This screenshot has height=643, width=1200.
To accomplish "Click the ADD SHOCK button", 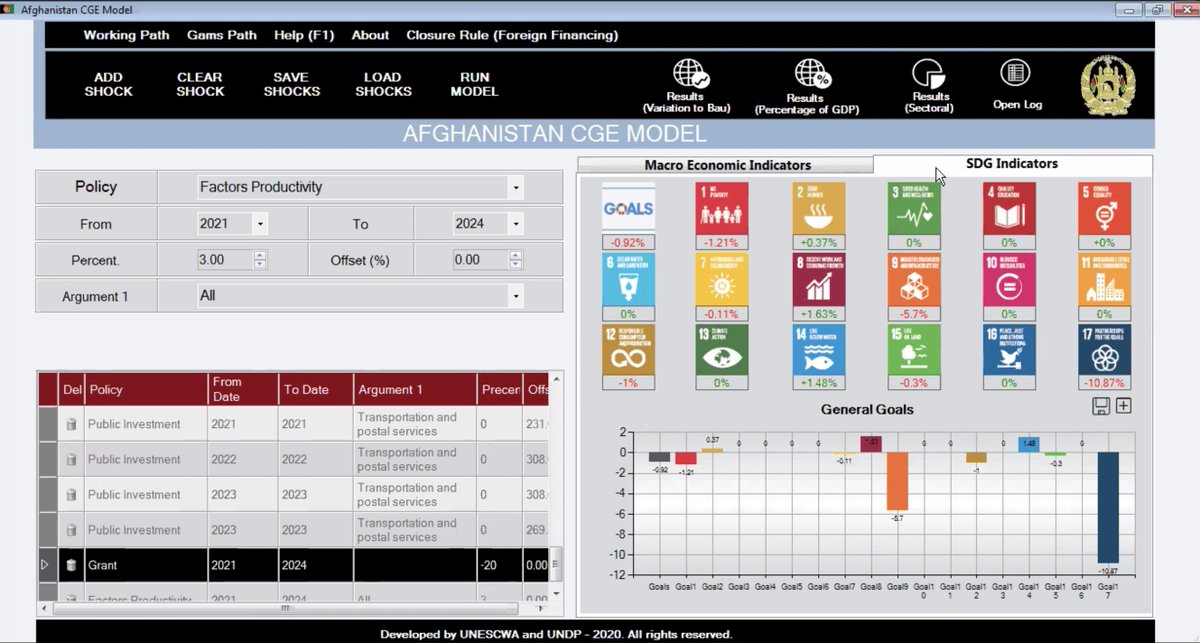I will [x=108, y=84].
